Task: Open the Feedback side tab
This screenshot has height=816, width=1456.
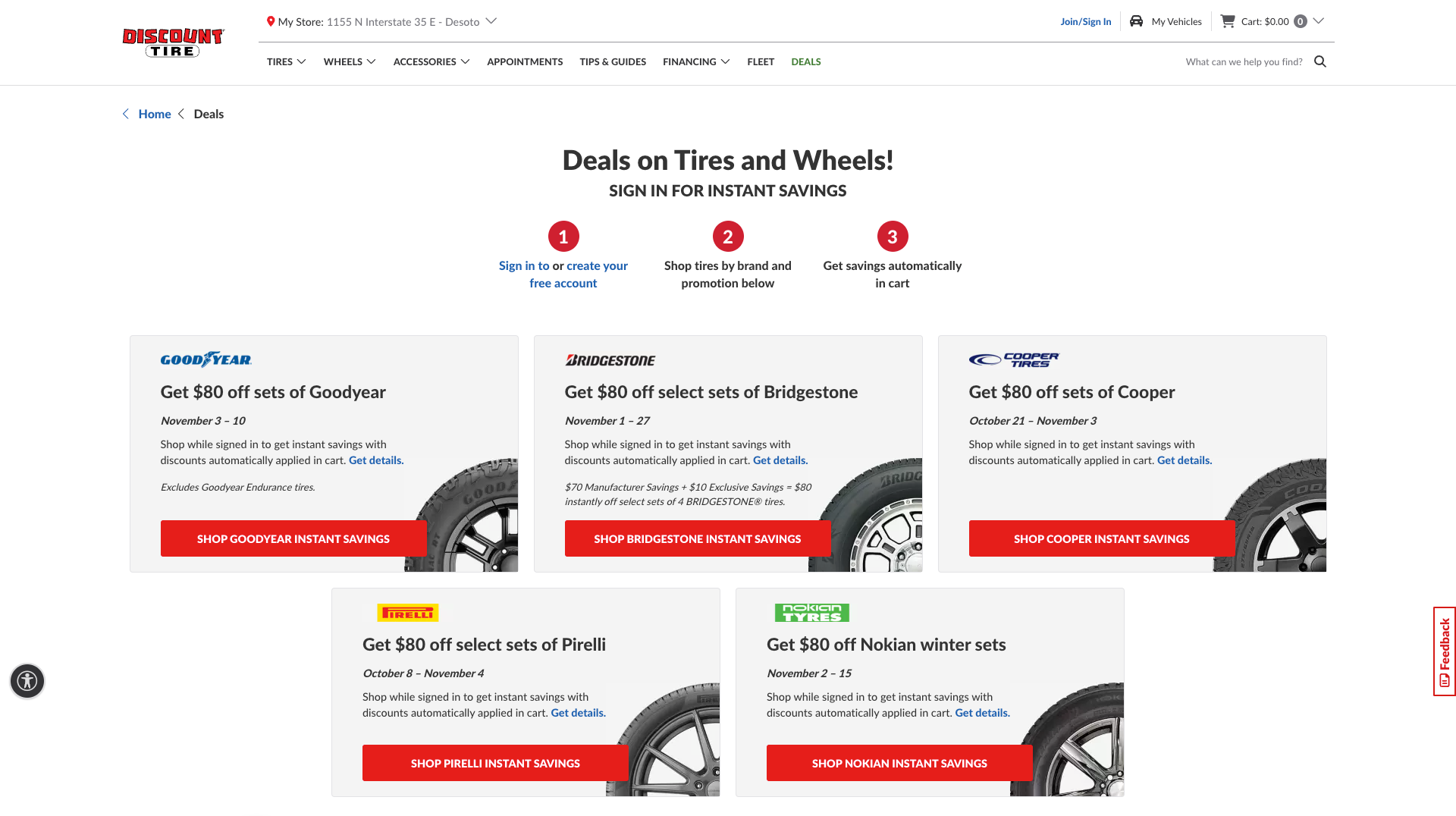Action: click(x=1445, y=651)
